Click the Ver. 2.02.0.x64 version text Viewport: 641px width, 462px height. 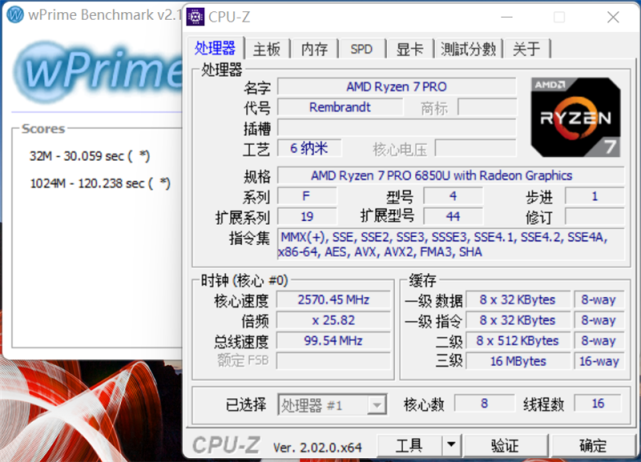317,448
